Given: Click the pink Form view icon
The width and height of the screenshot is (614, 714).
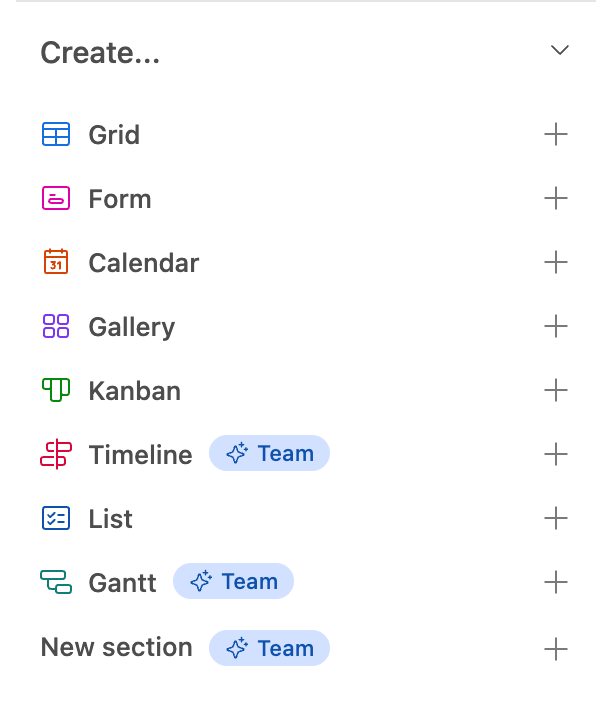Looking at the screenshot, I should coord(56,199).
